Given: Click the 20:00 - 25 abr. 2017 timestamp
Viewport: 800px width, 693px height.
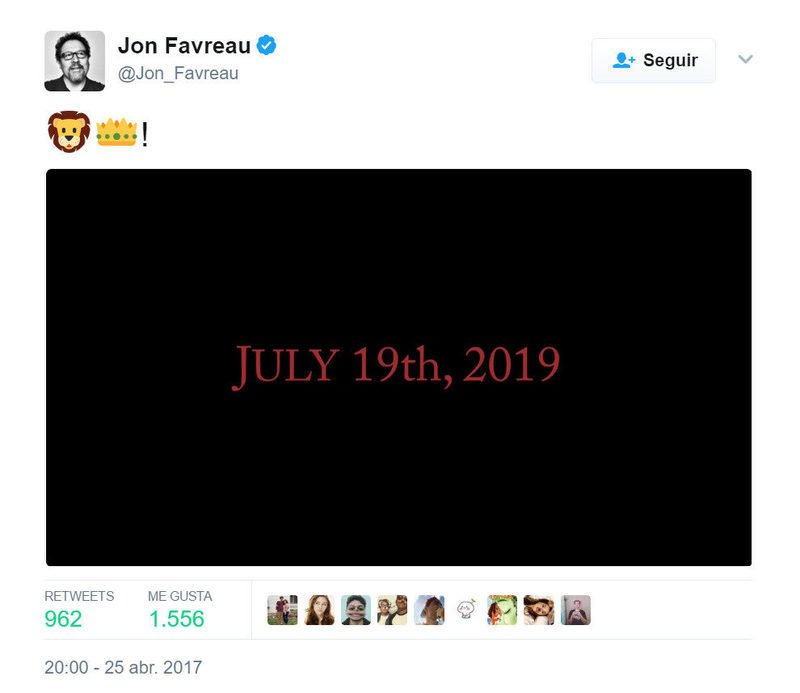Looking at the screenshot, I should click(x=123, y=667).
